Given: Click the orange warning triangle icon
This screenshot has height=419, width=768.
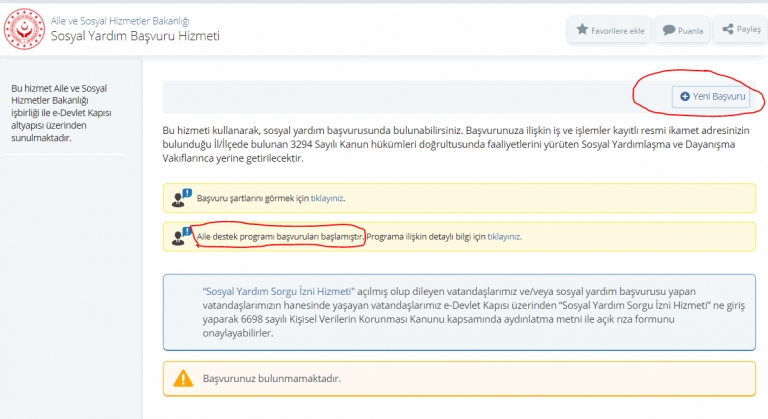Looking at the screenshot, I should pos(183,378).
